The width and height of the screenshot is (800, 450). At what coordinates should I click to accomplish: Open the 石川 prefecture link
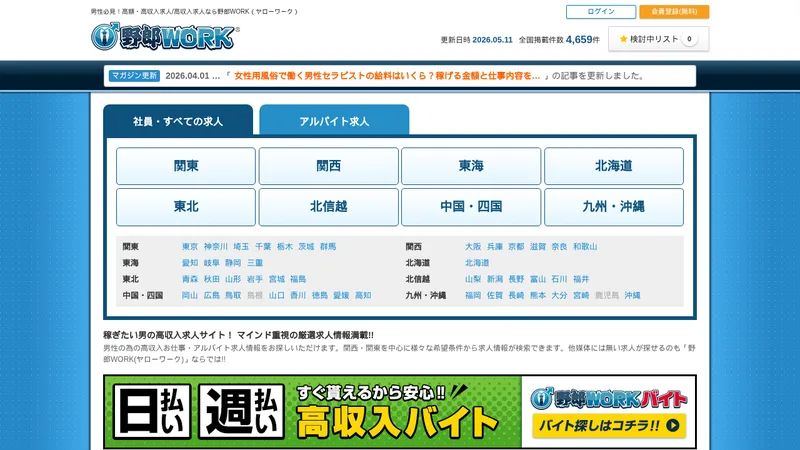[x=560, y=279]
